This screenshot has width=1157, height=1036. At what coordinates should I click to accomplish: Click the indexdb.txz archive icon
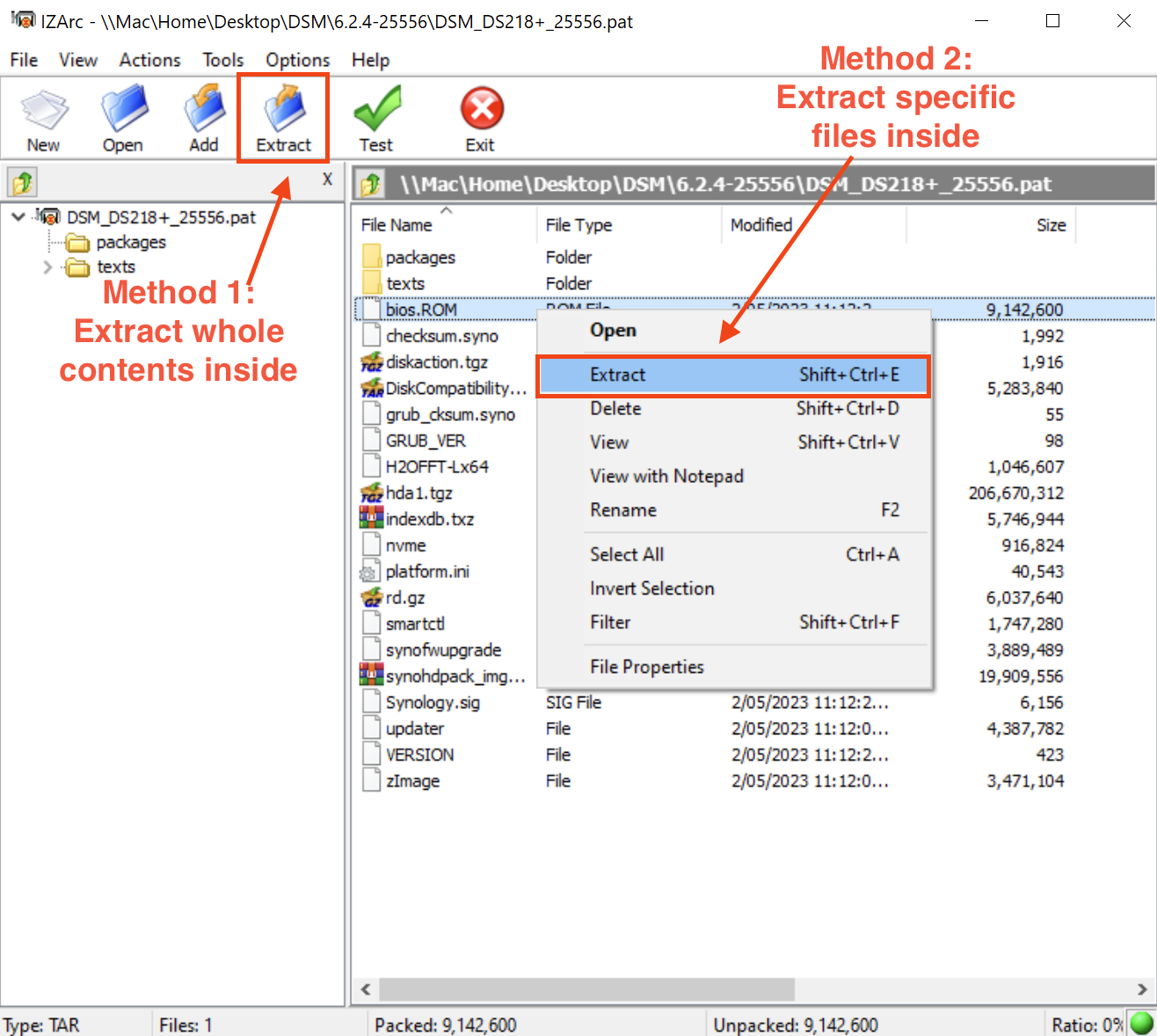372,519
